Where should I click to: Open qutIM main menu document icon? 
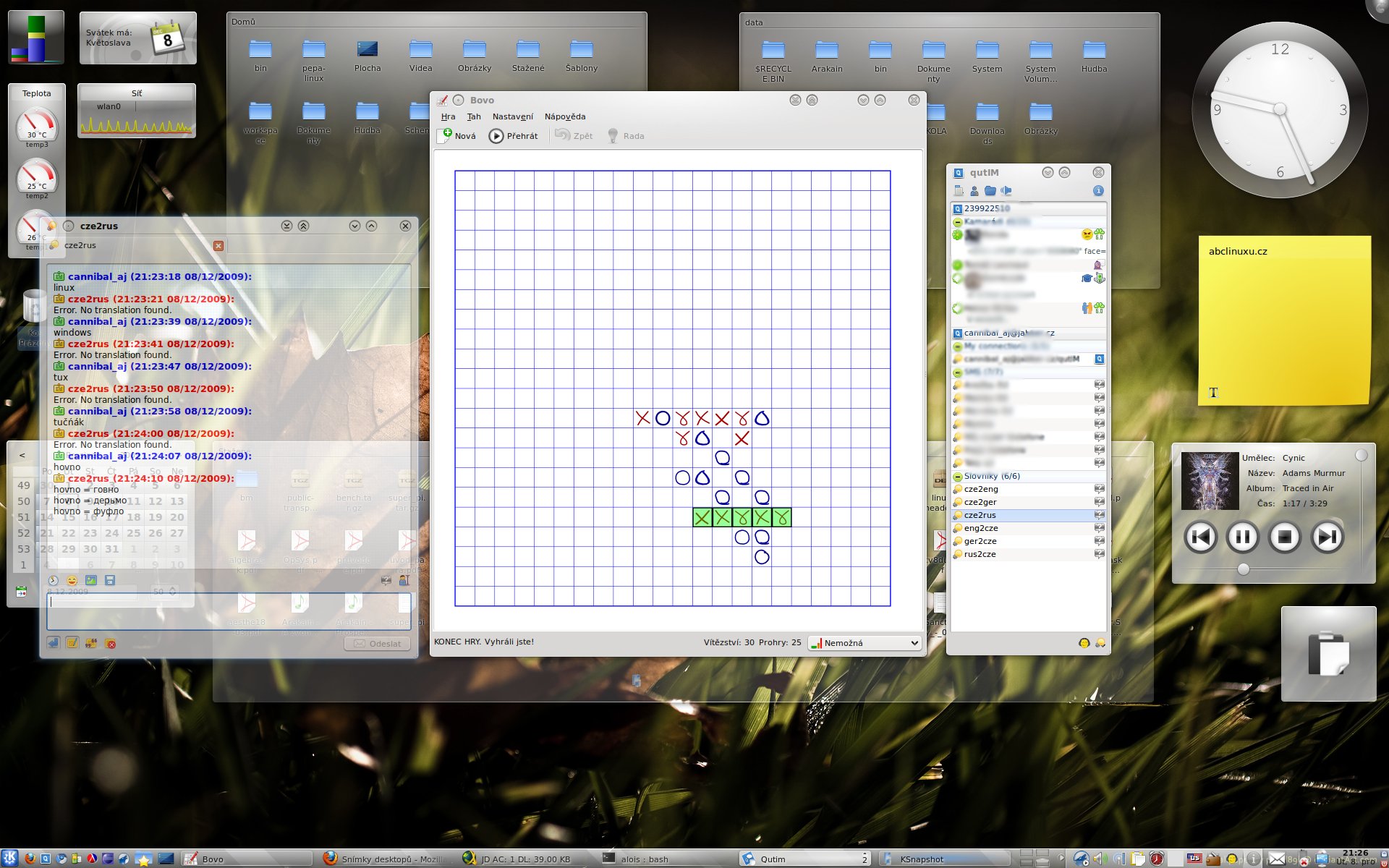[959, 191]
